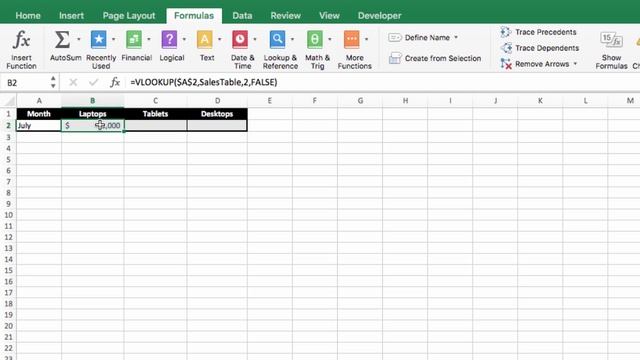Click the Select All corner triangle

[9, 100]
